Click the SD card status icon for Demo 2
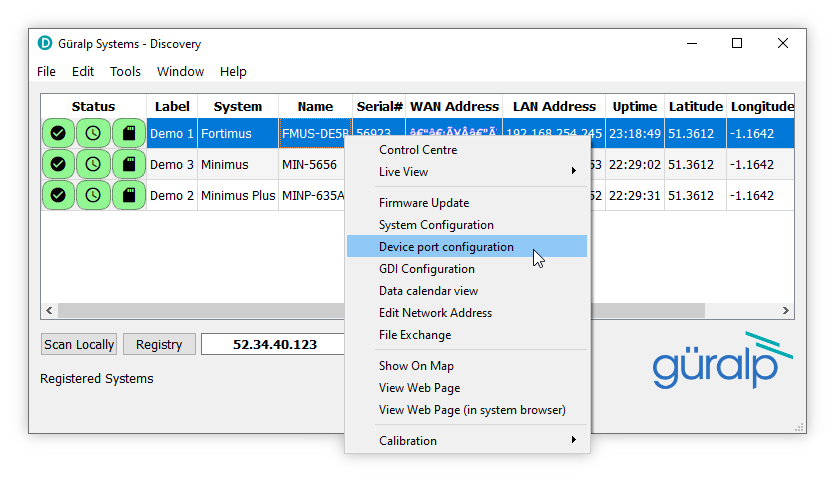Viewport: 835px width, 482px height. point(129,195)
